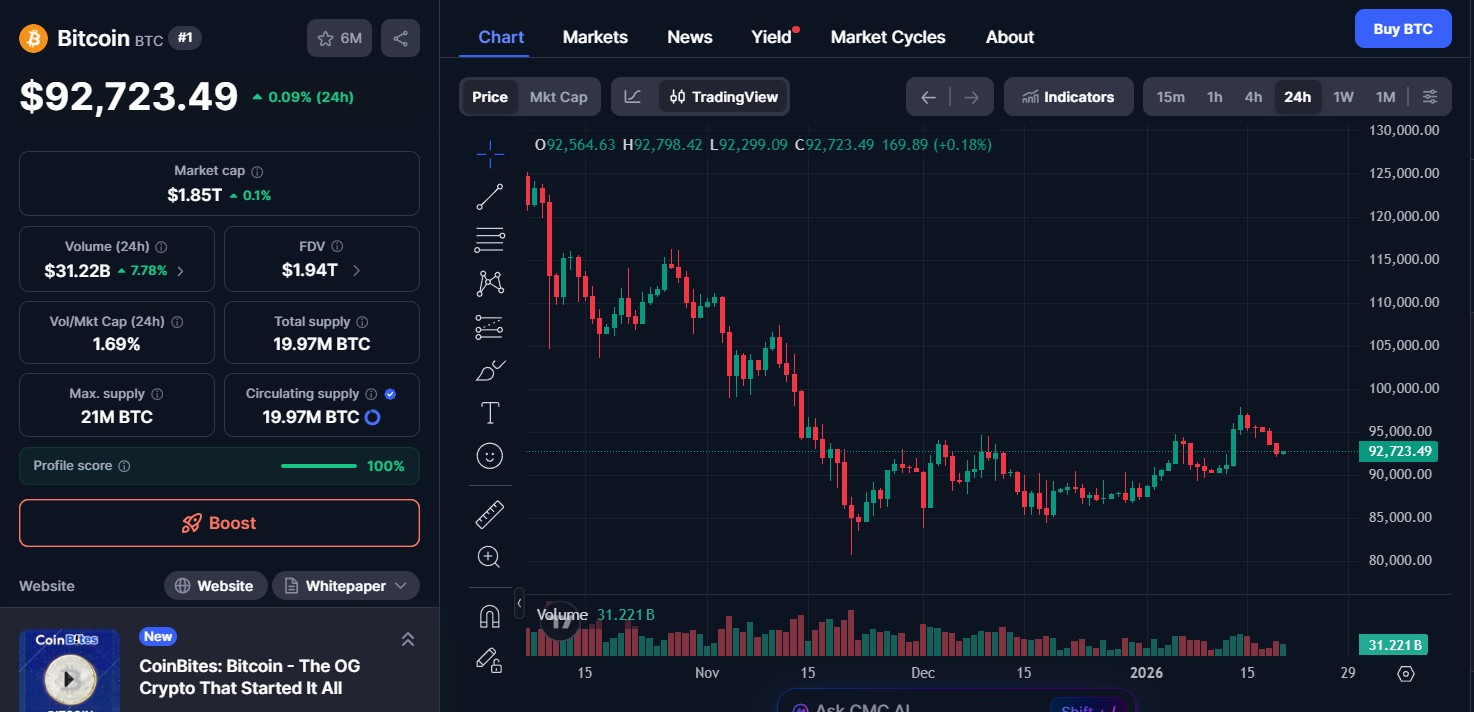Image resolution: width=1474 pixels, height=712 pixels.
Task: Expand the Volume 24h details arrow
Action: tap(181, 271)
